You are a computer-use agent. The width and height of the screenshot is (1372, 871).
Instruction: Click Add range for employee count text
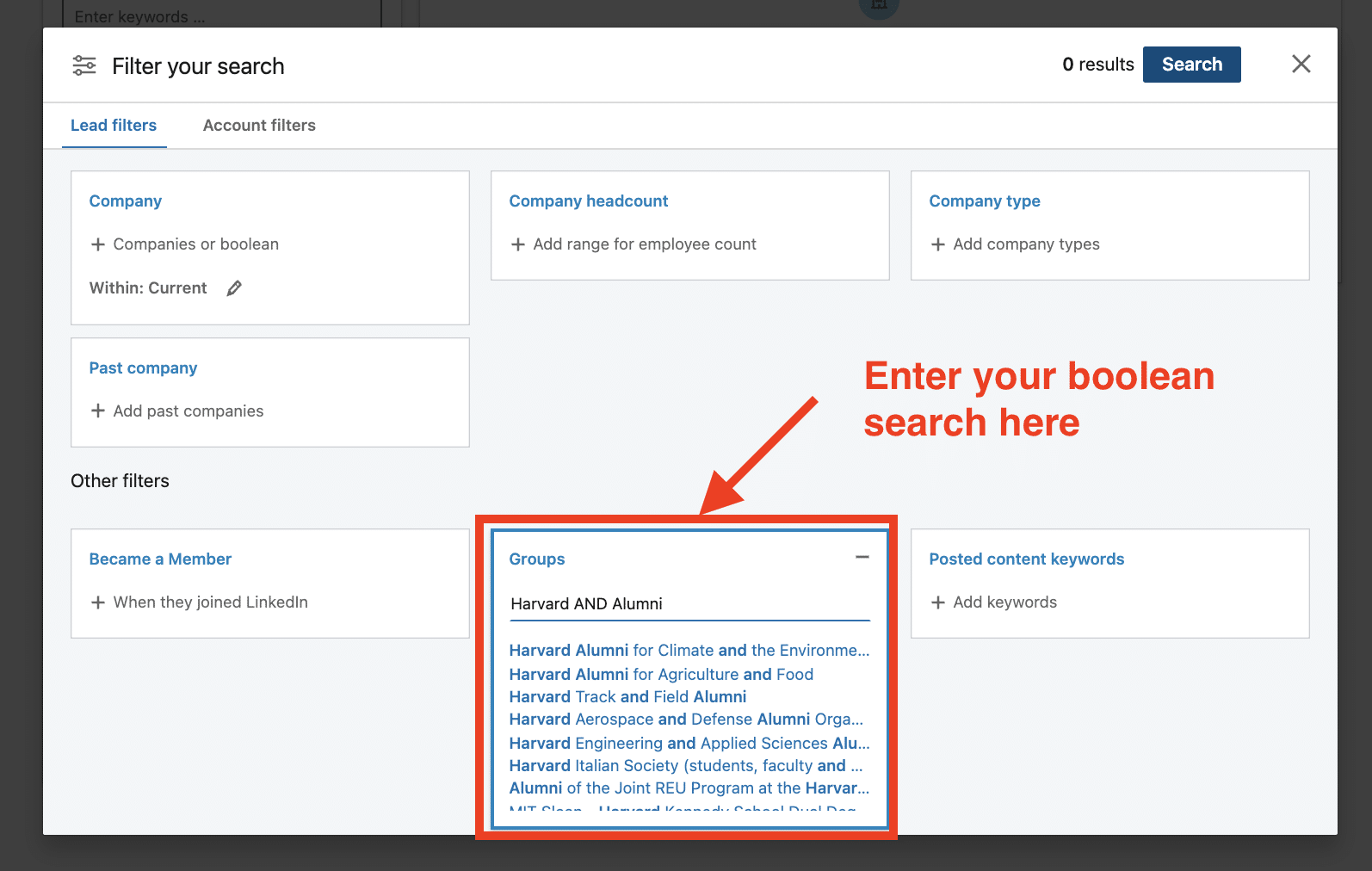645,244
